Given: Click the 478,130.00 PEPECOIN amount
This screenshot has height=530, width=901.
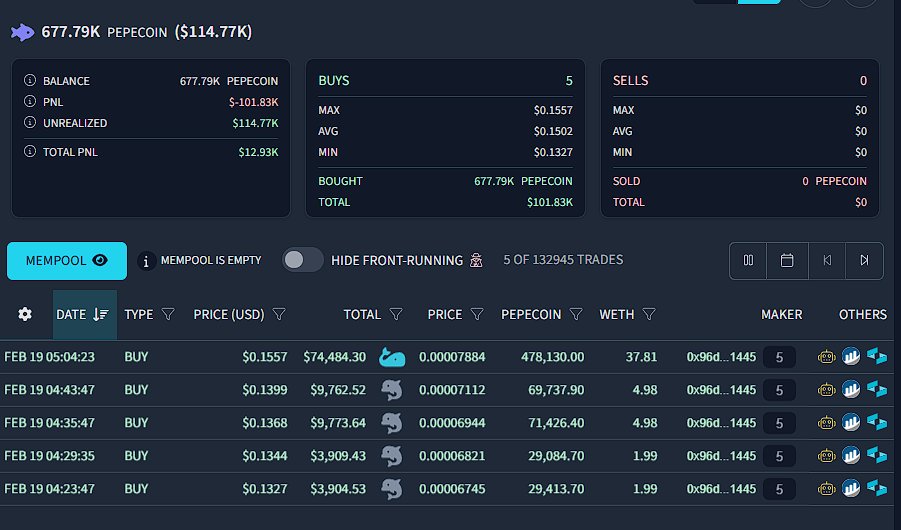Looking at the screenshot, I should [552, 357].
